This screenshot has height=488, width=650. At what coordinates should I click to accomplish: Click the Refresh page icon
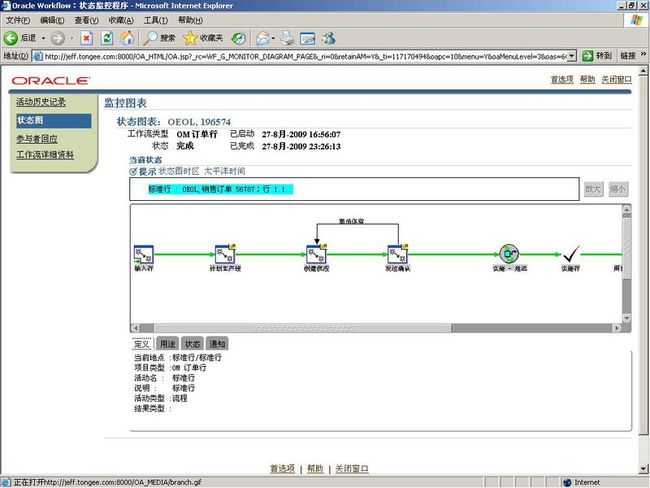pos(107,39)
